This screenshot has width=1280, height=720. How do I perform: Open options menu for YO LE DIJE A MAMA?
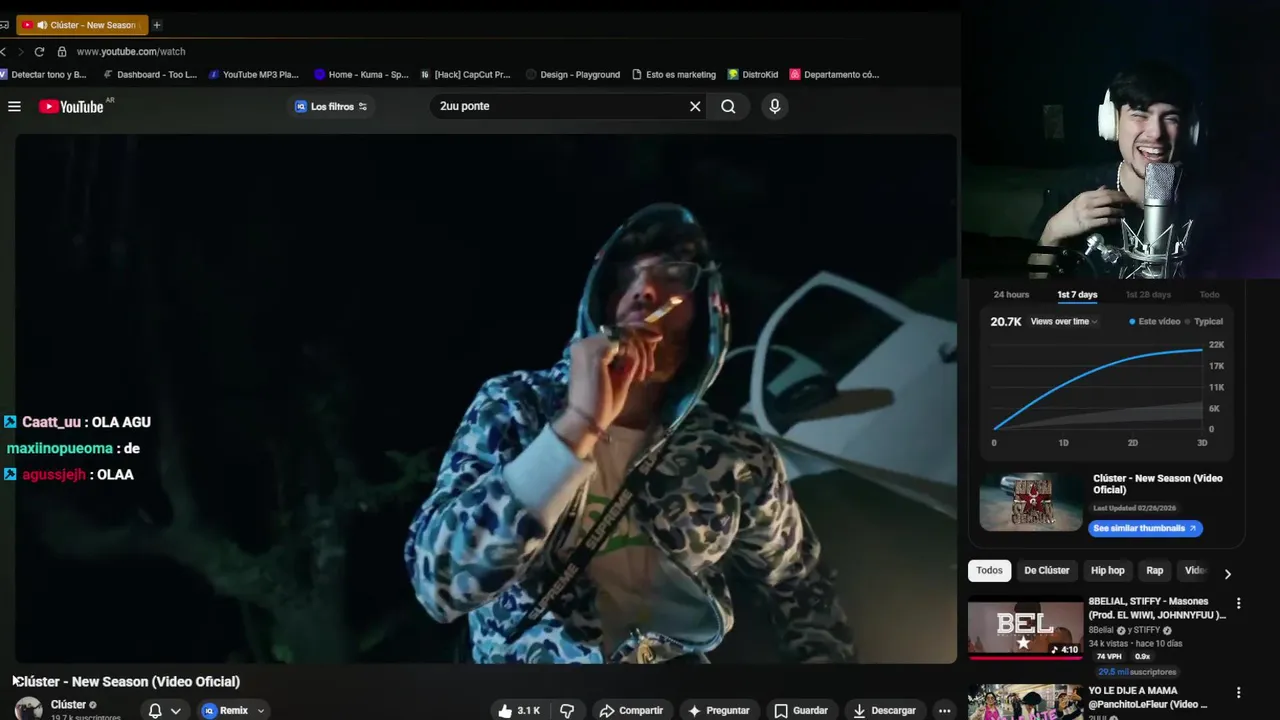1238,692
